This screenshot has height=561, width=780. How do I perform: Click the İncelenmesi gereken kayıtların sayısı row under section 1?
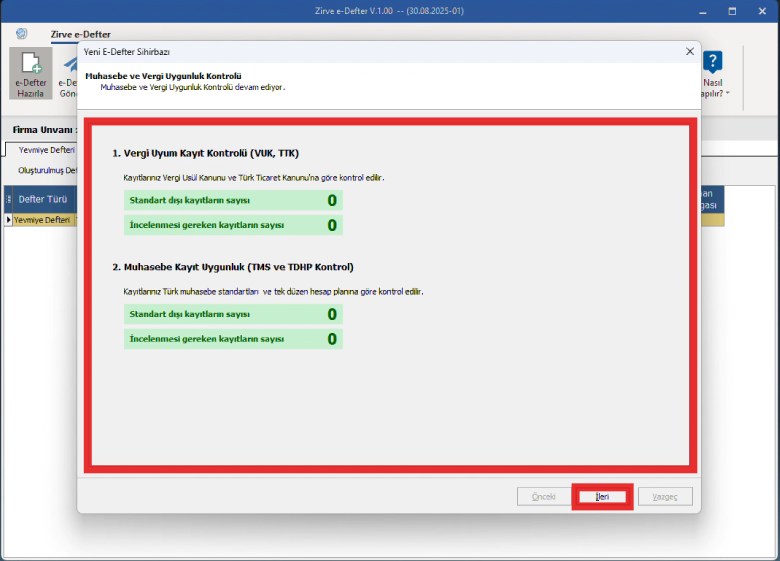pyautogui.click(x=233, y=225)
